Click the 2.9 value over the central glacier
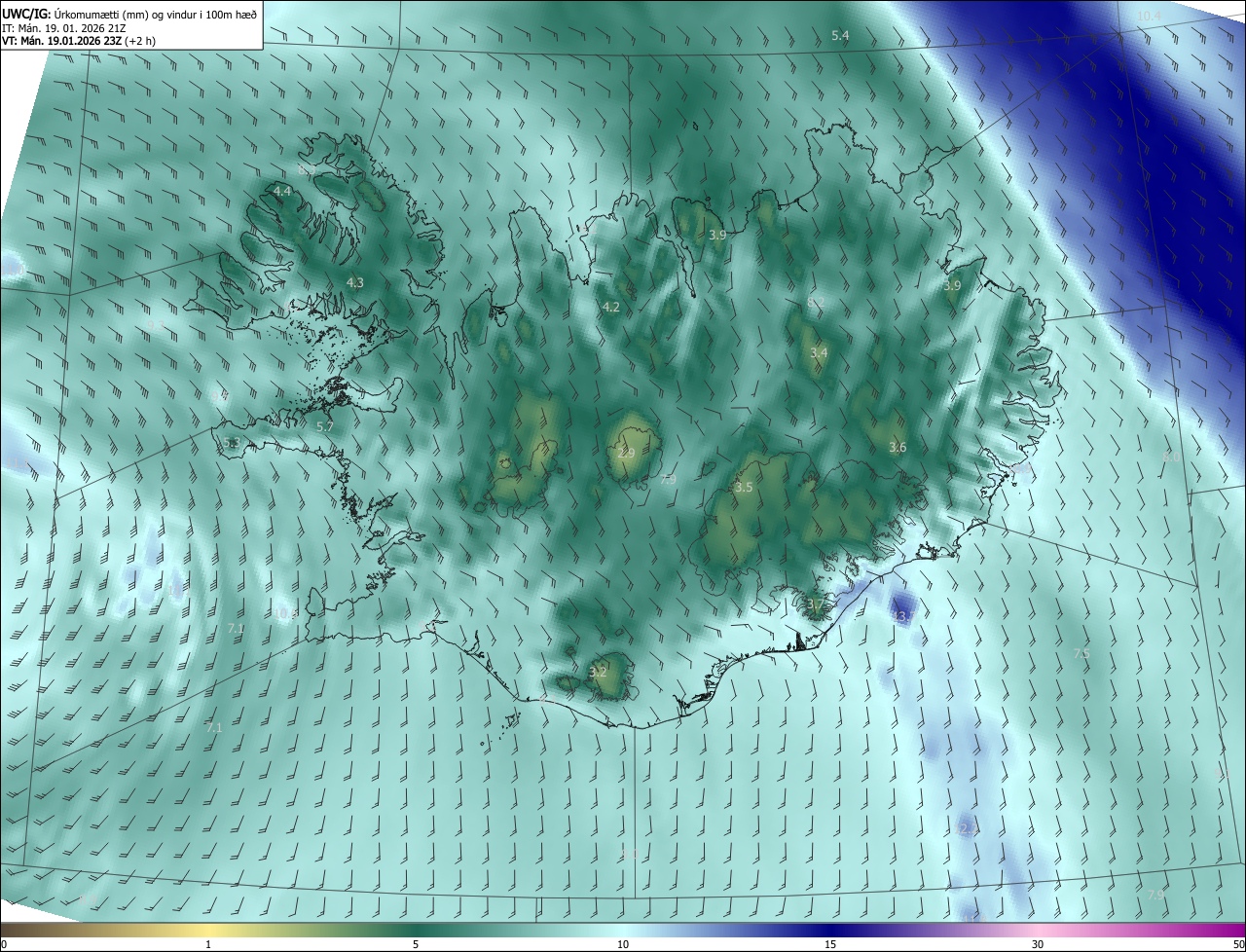Screen dimensions: 1246x952 (626, 454)
